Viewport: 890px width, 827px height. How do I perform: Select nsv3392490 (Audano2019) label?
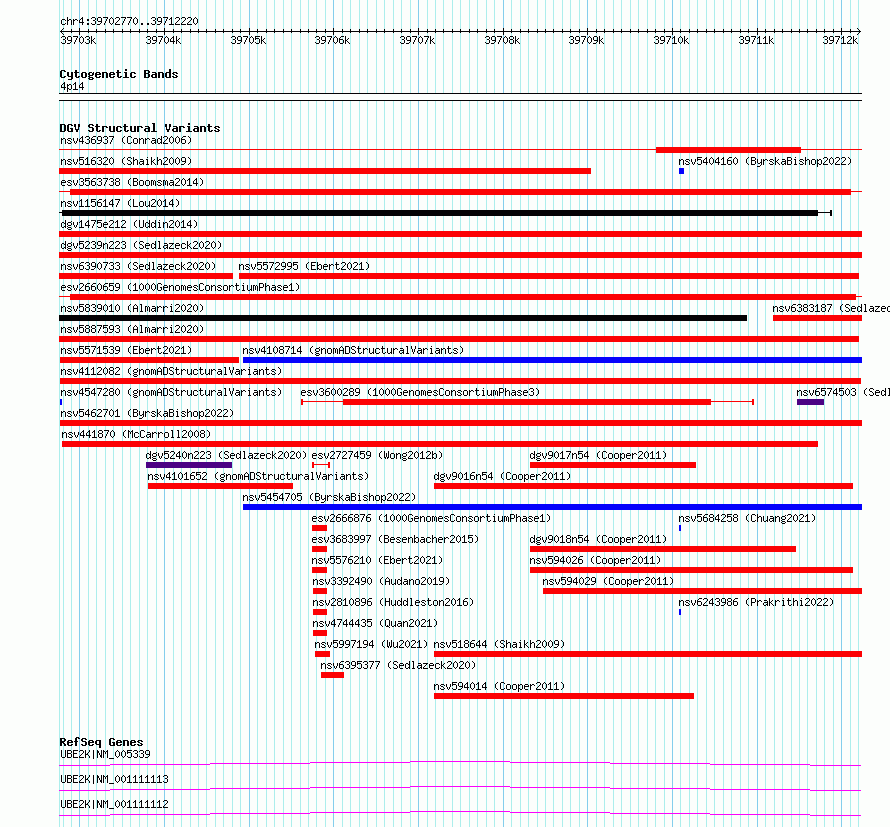(381, 581)
